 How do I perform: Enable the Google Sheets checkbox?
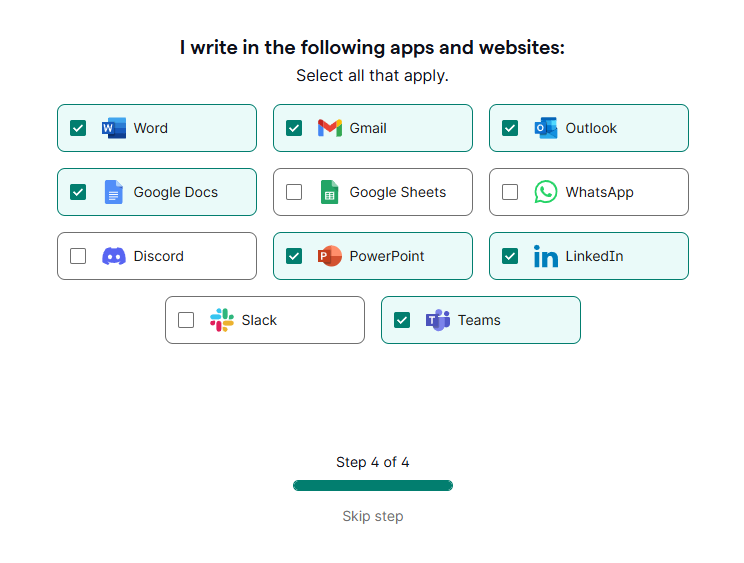294,192
